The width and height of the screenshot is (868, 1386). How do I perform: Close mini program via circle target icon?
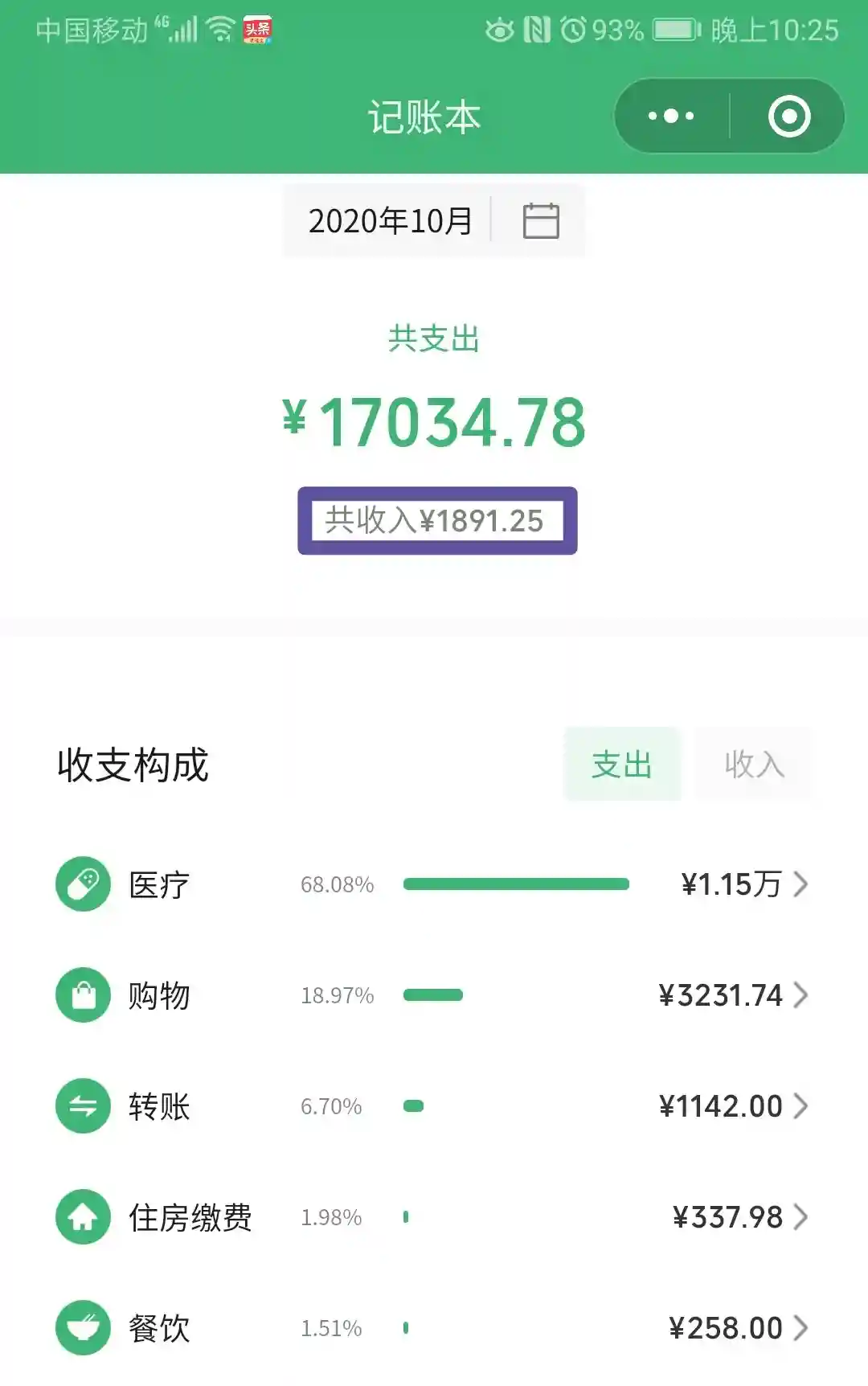pos(788,117)
